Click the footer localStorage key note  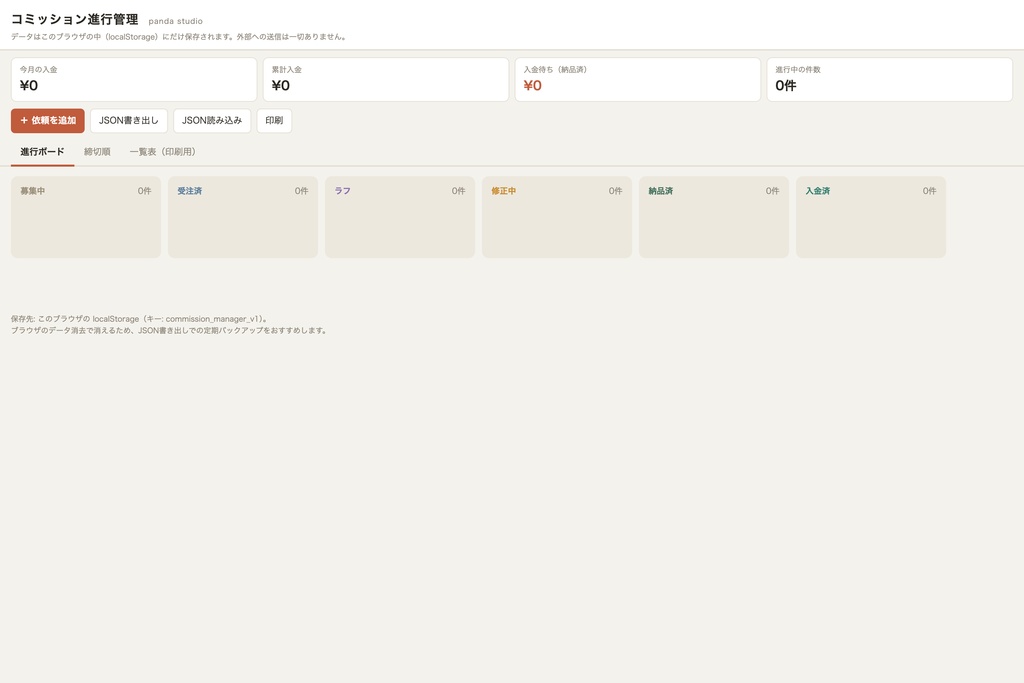pyautogui.click(x=140, y=319)
